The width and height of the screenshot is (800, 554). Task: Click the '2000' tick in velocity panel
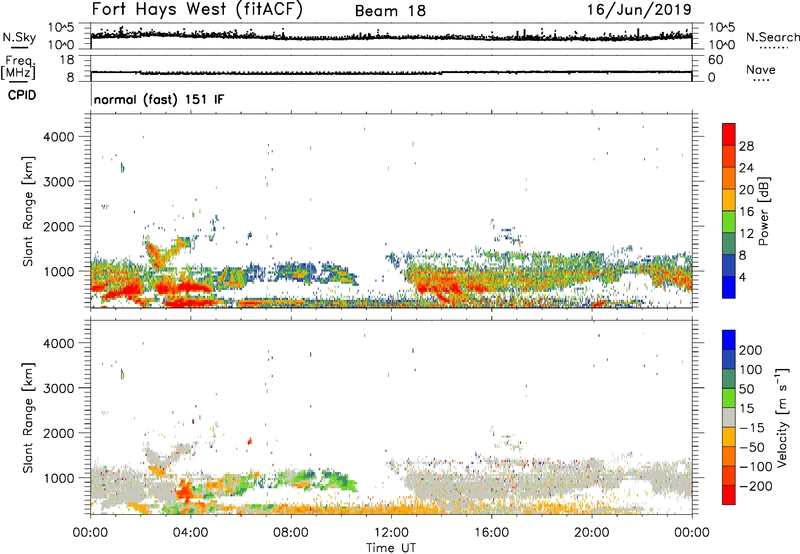[58, 433]
